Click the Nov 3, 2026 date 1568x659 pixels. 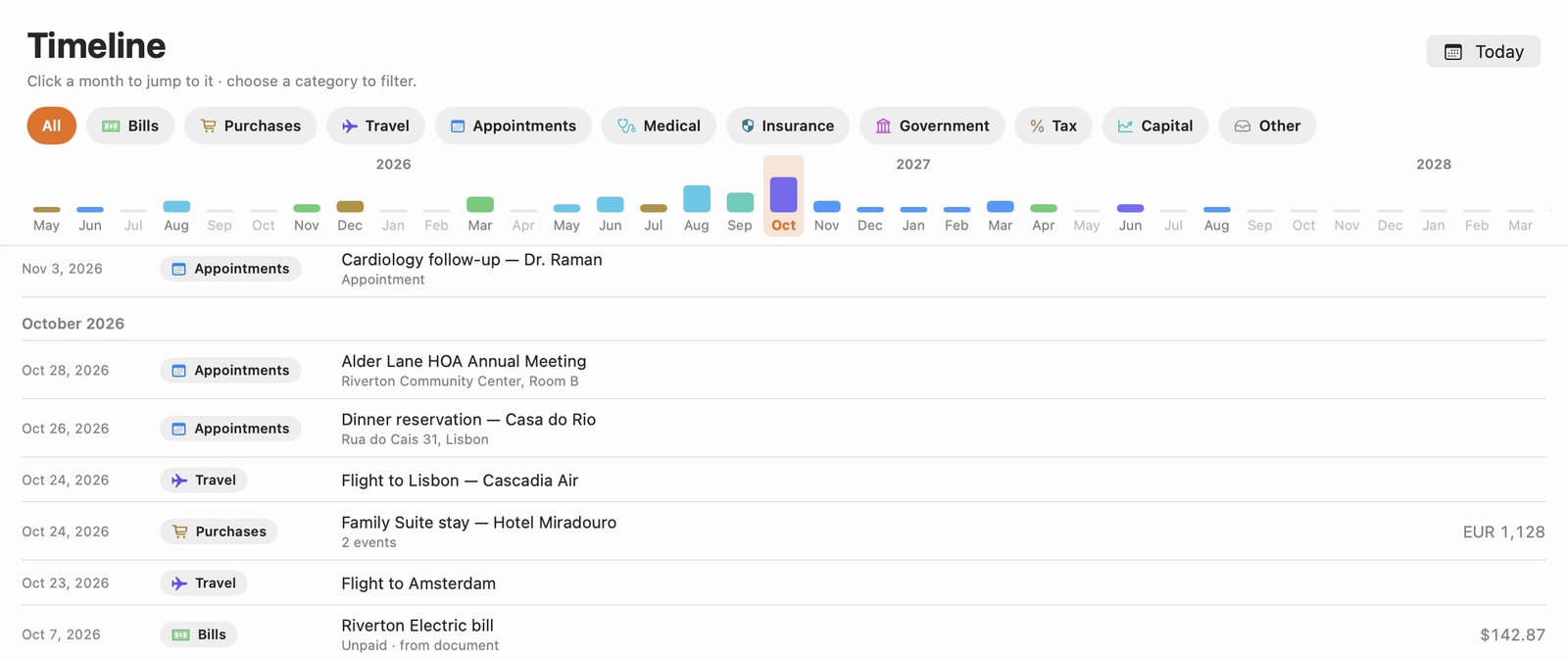pos(62,269)
